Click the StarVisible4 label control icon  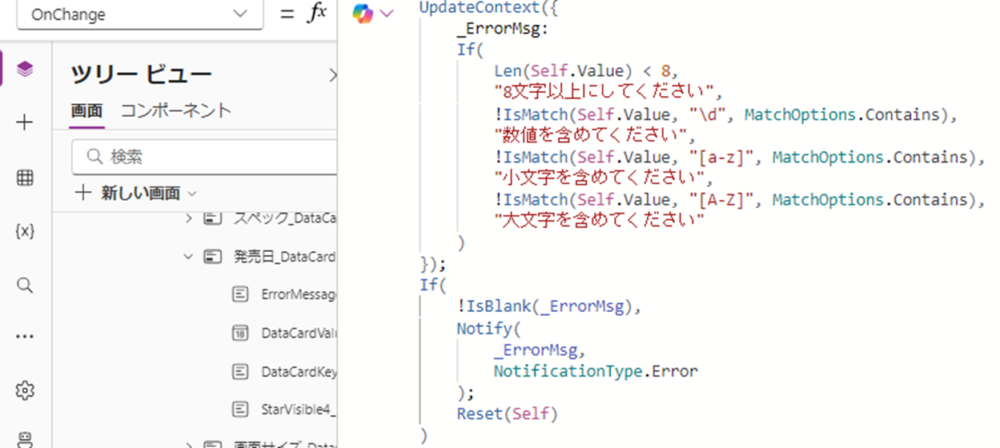pyautogui.click(x=240, y=408)
